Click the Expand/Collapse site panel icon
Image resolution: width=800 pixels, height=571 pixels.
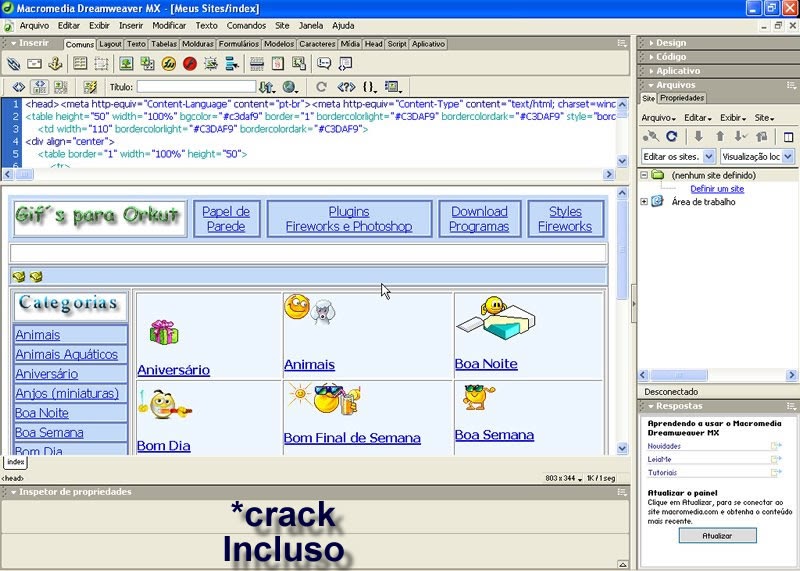pyautogui.click(x=788, y=137)
